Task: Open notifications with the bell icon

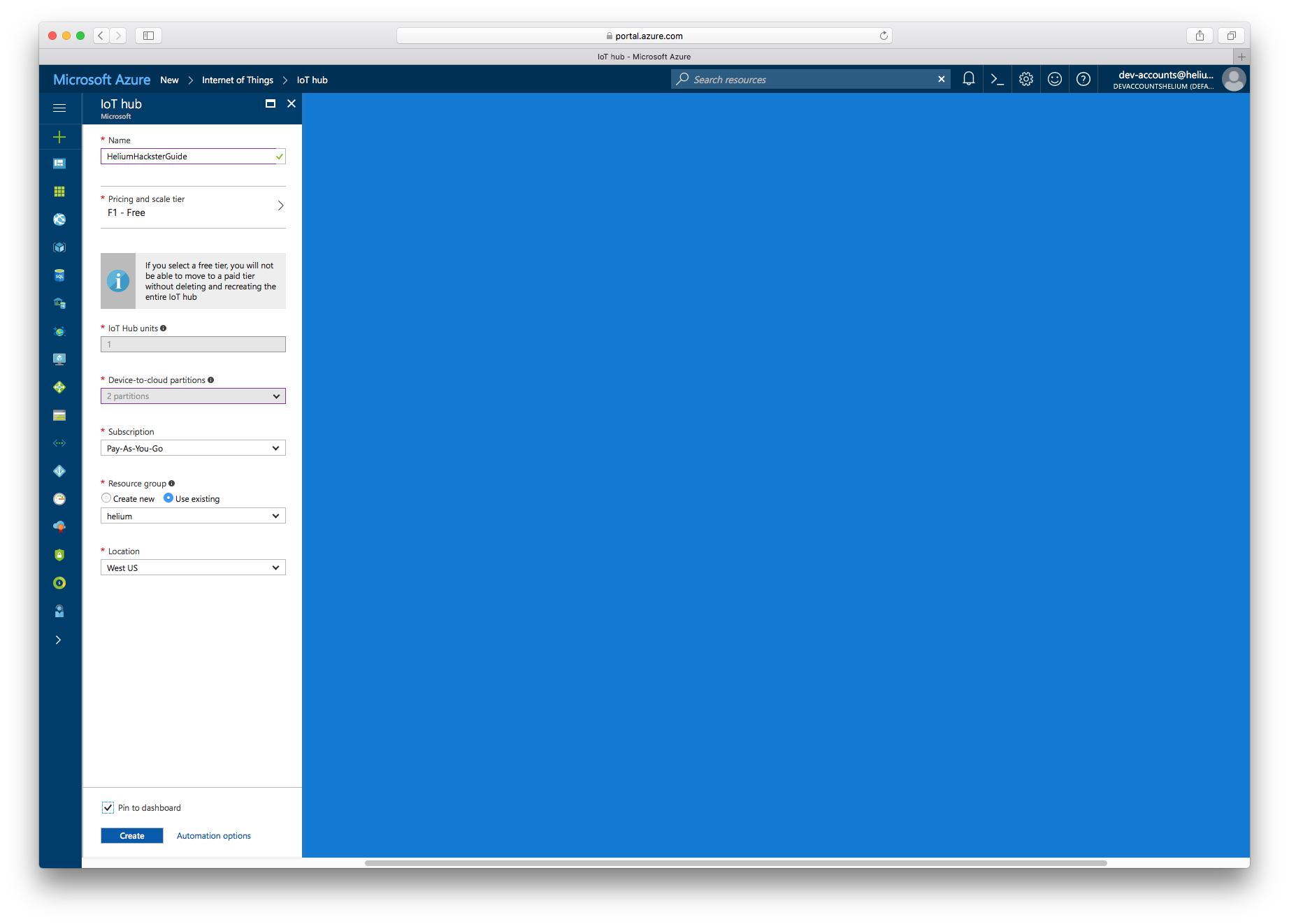Action: tap(968, 79)
